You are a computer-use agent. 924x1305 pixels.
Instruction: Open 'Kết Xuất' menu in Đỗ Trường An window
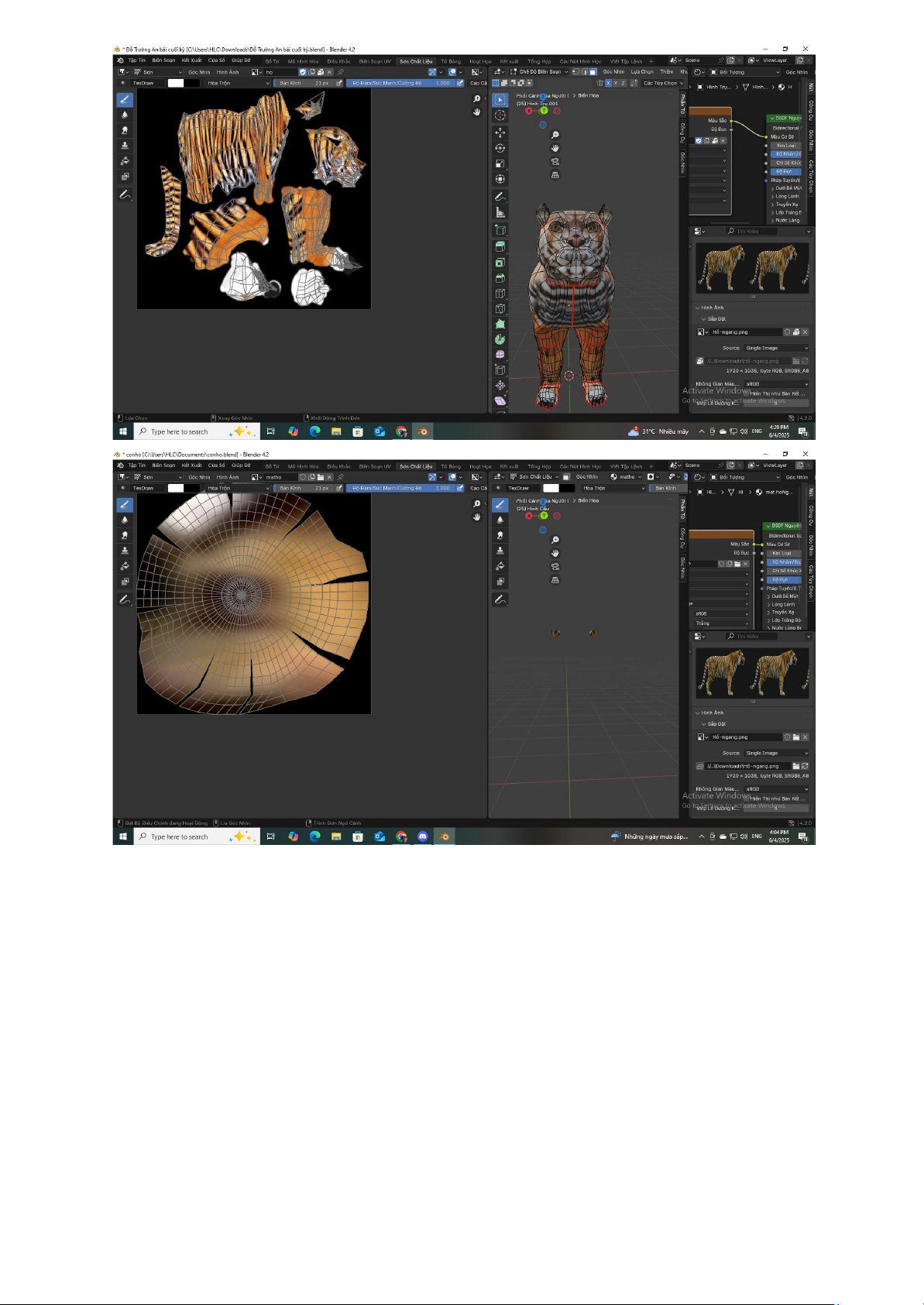(191, 60)
